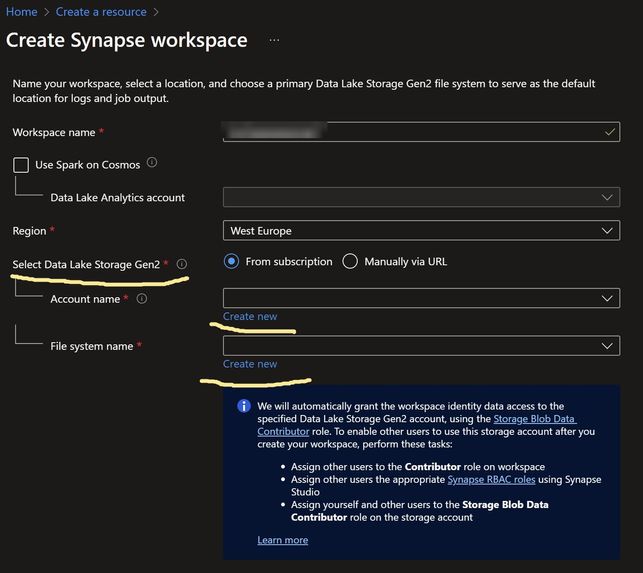Open Data Lake Analytics account dropdown
Screen dimensions: 643x573
point(421,197)
